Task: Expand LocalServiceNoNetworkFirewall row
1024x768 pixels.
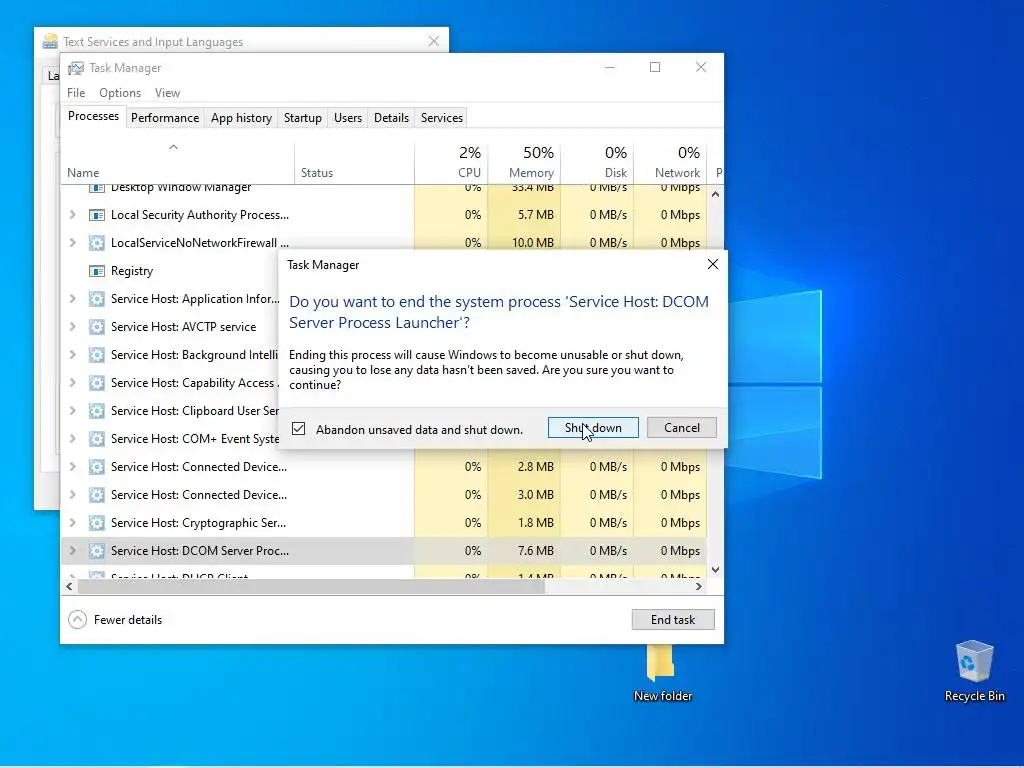Action: tap(72, 243)
